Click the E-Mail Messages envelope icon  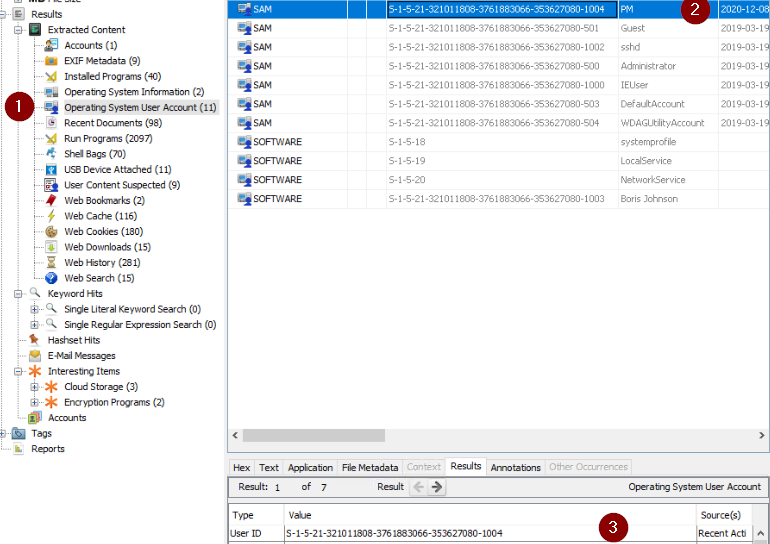point(35,356)
